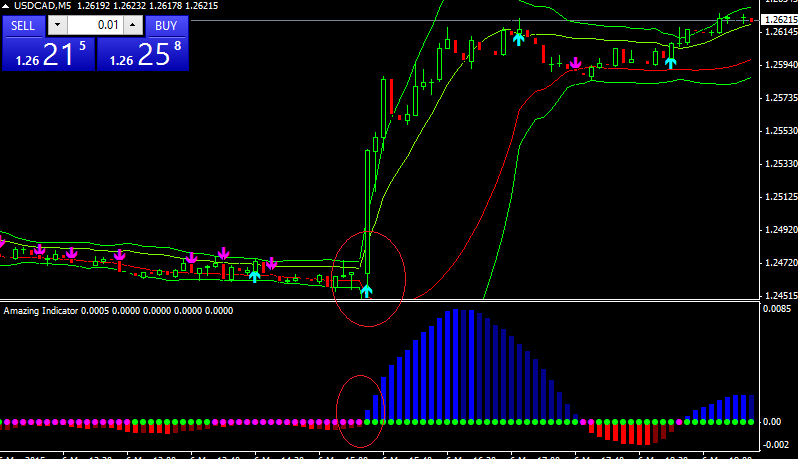
Task: Click the BUY button
Action: coord(166,25)
